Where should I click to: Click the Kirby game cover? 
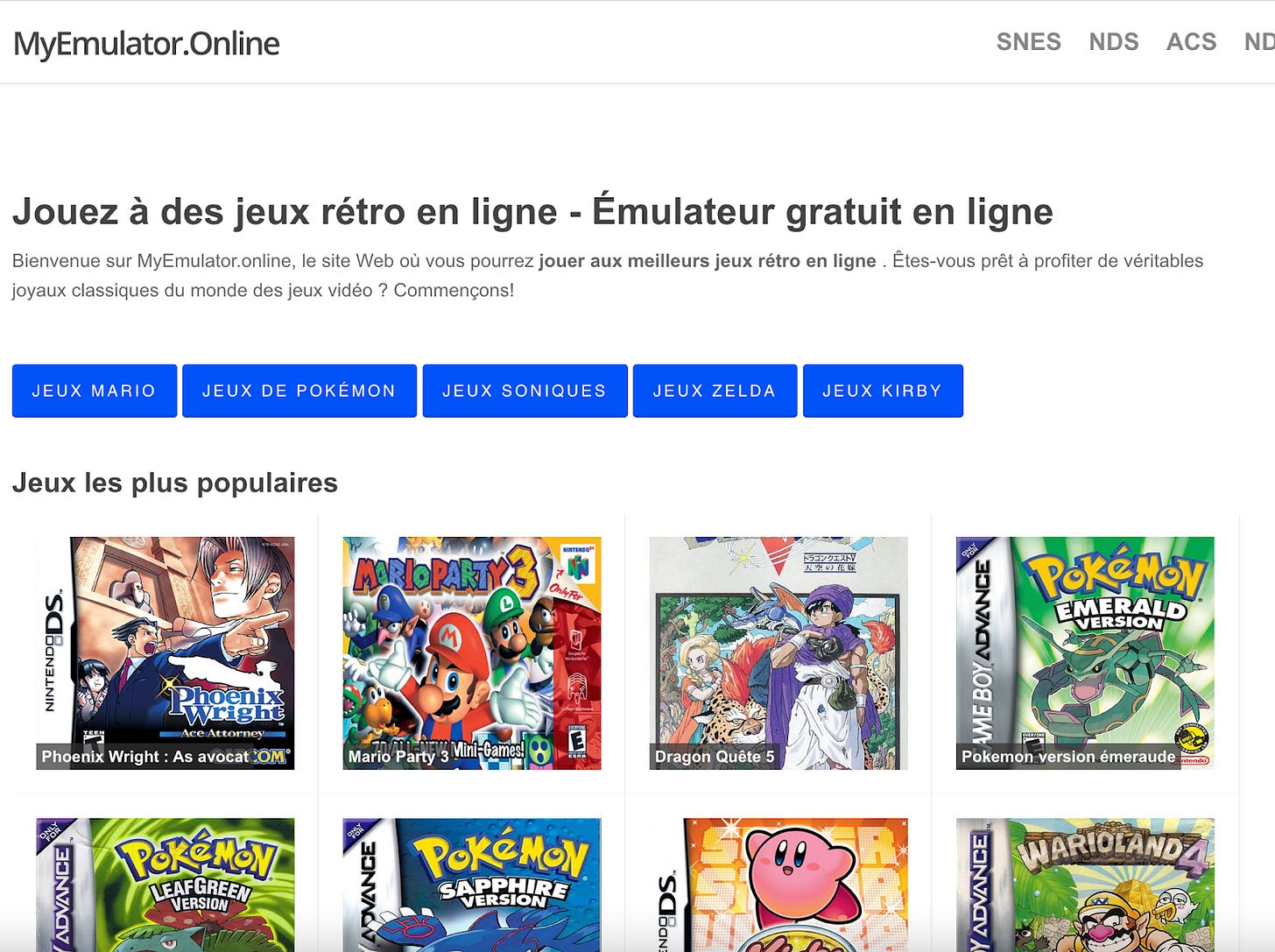click(778, 885)
